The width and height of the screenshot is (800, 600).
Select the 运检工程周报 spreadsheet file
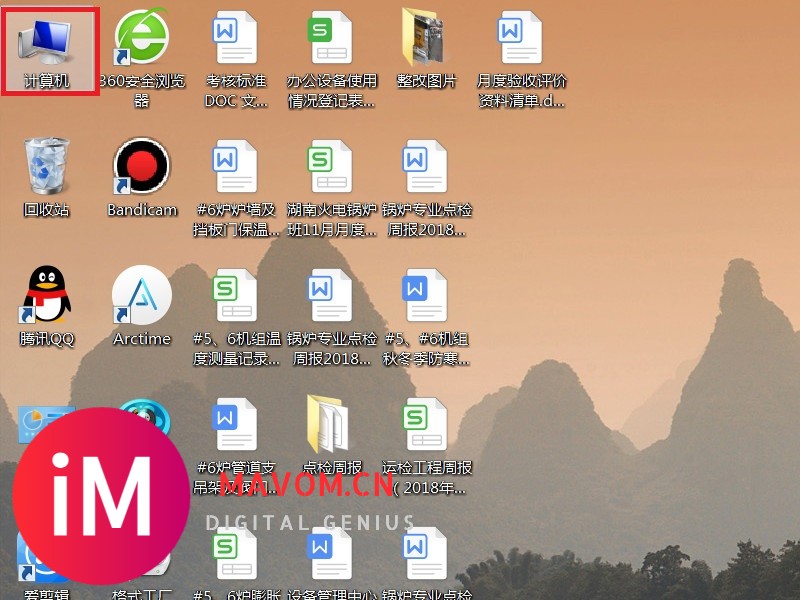(x=427, y=424)
